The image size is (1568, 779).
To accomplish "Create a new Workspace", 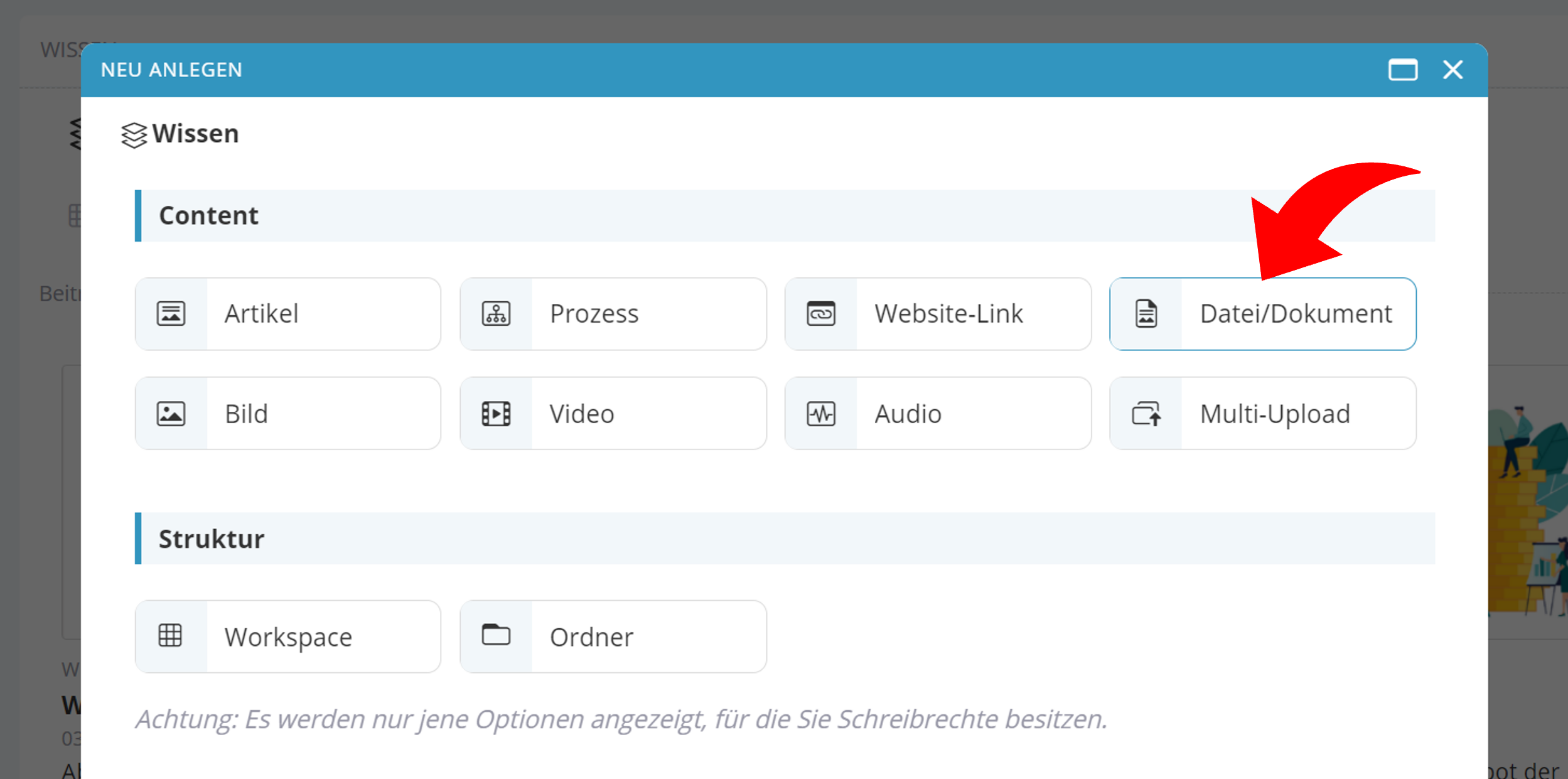I will click(x=288, y=637).
